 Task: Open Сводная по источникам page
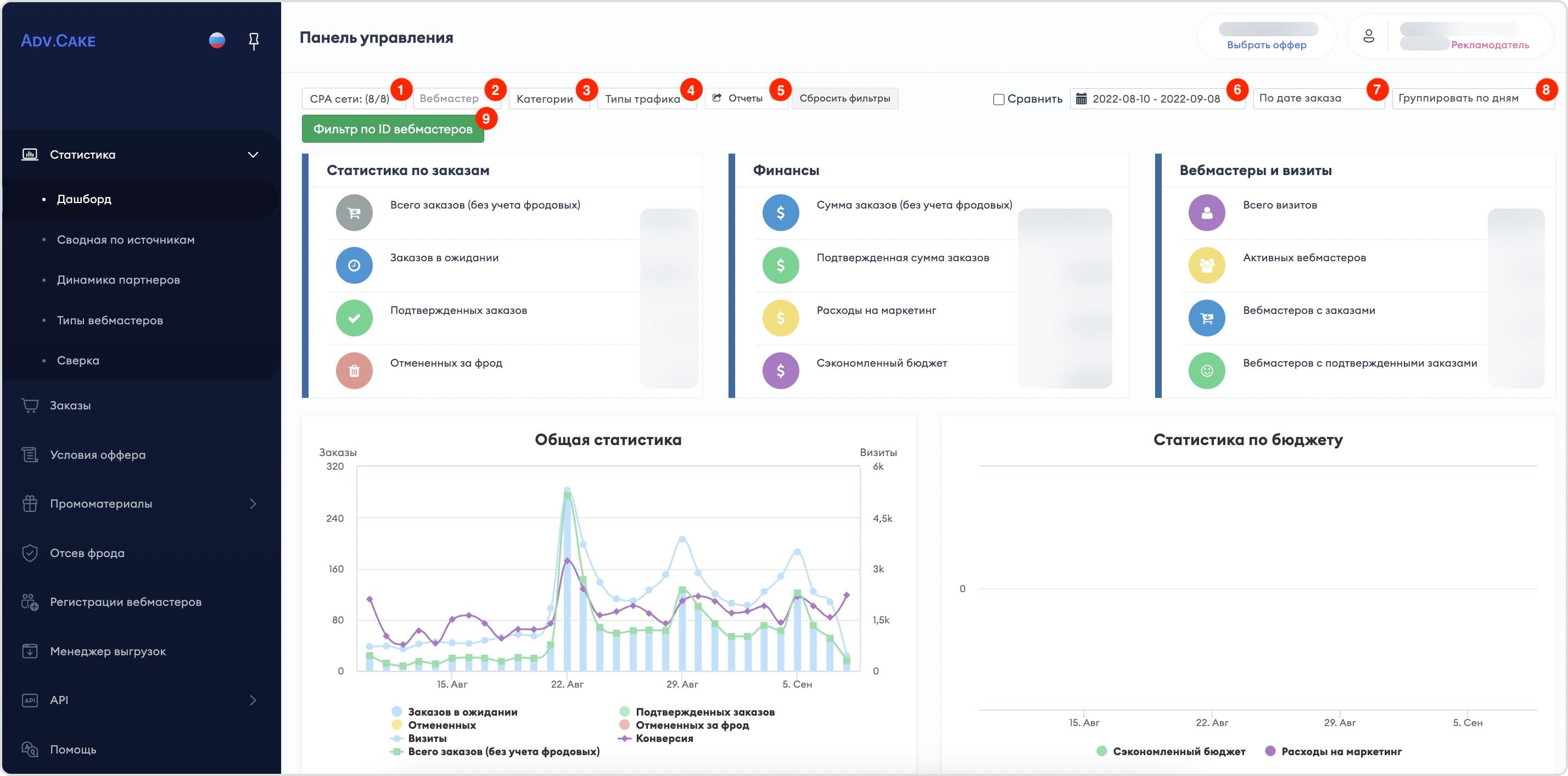(x=125, y=240)
